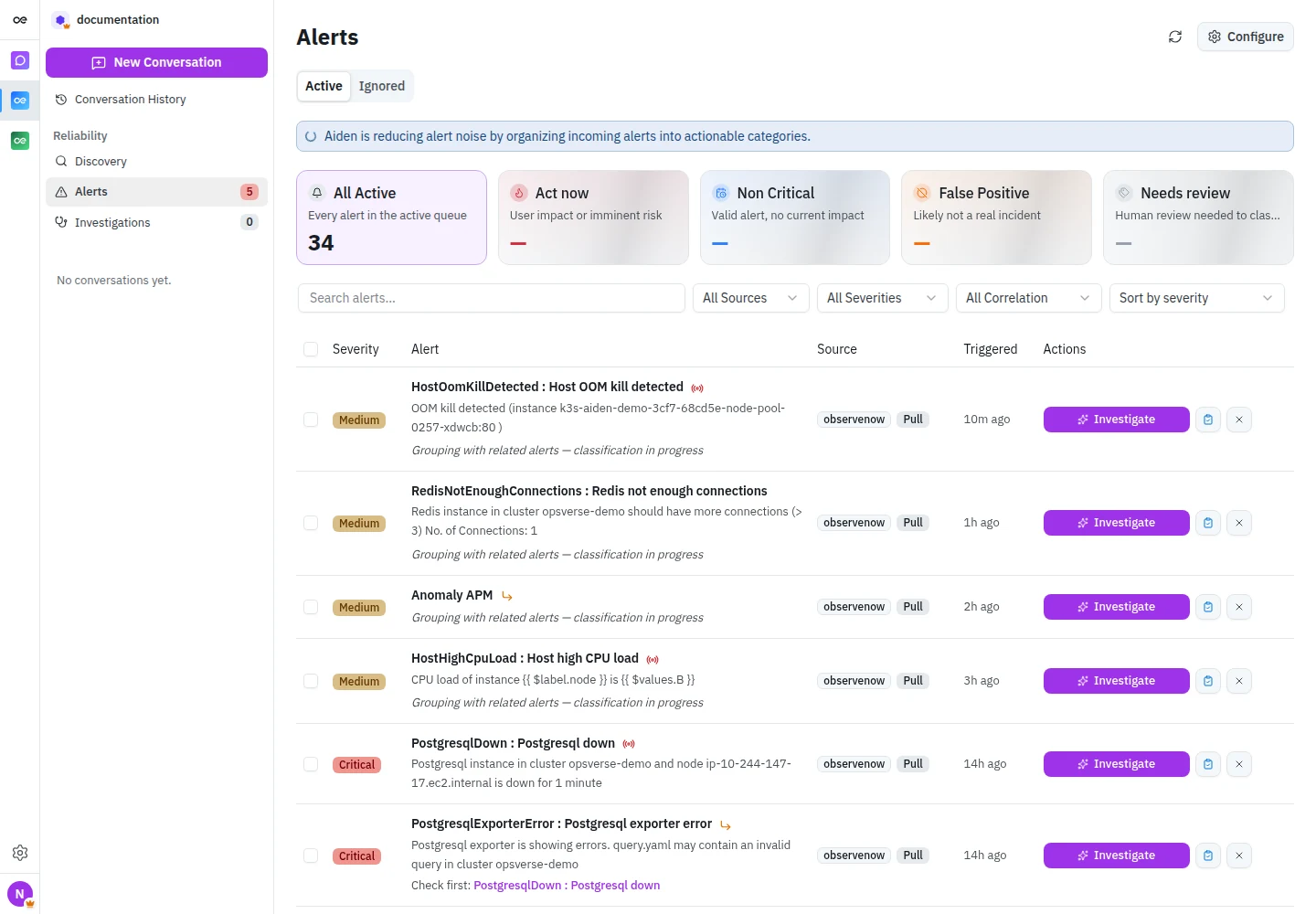Start a New Conversation
This screenshot has height=914, width=1316.
(156, 62)
